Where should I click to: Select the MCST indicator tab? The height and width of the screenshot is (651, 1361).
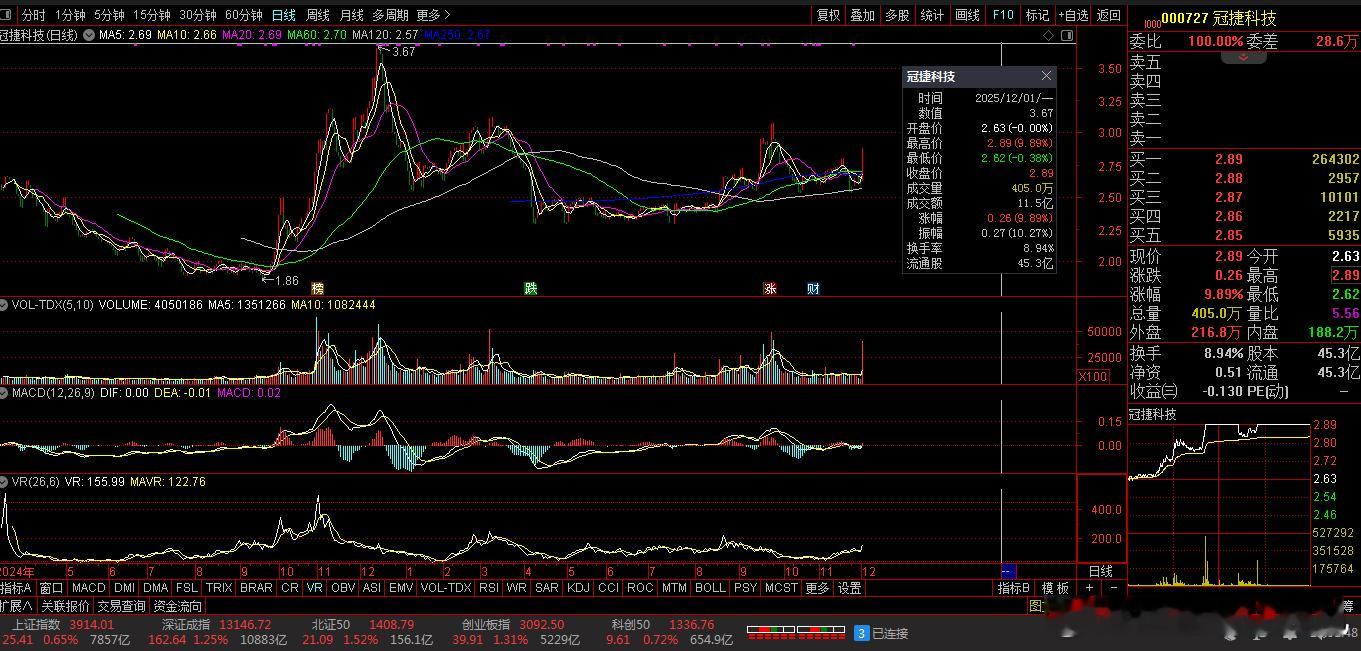pyautogui.click(x=781, y=588)
